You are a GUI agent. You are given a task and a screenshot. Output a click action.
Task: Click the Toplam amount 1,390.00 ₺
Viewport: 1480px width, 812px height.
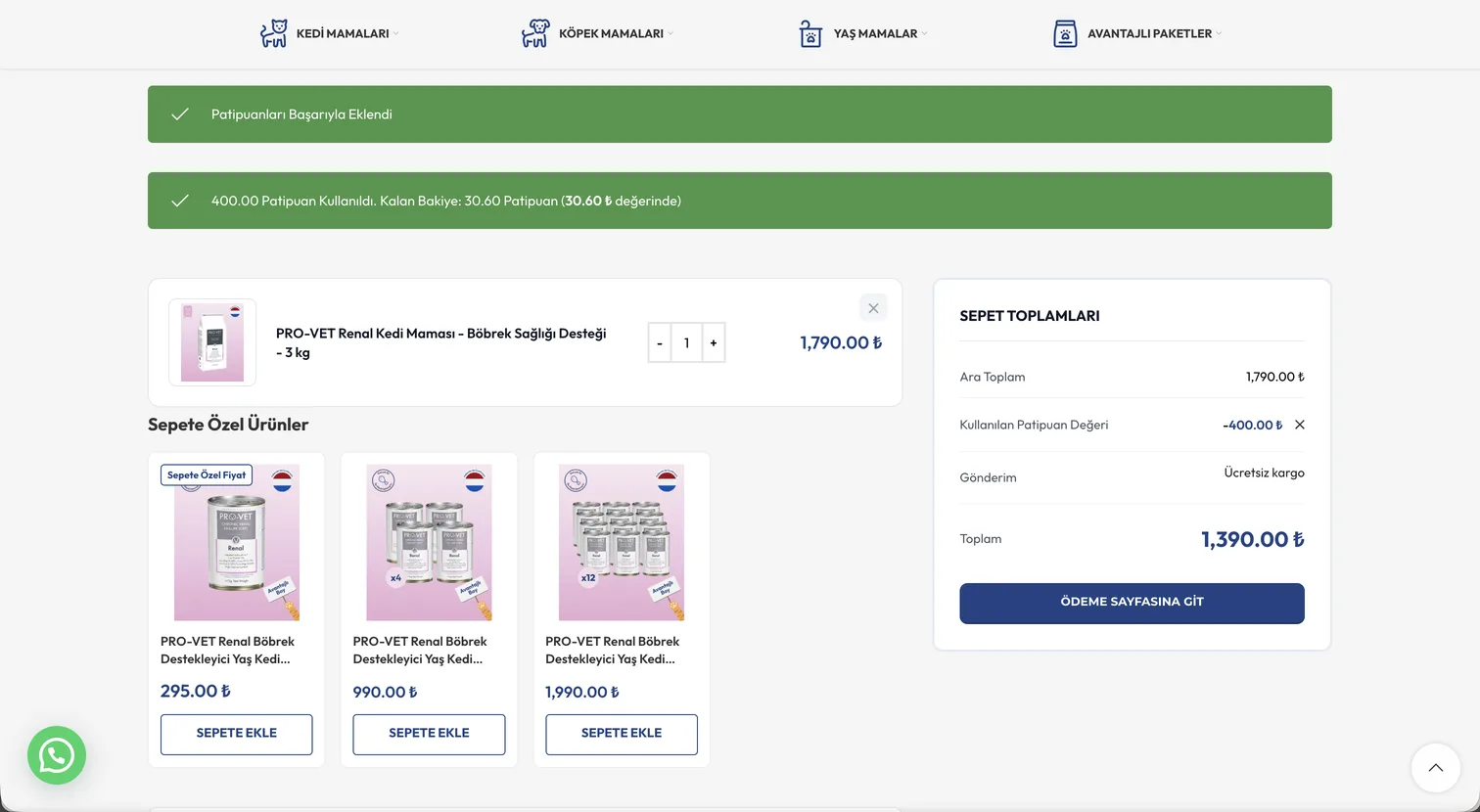point(1253,539)
